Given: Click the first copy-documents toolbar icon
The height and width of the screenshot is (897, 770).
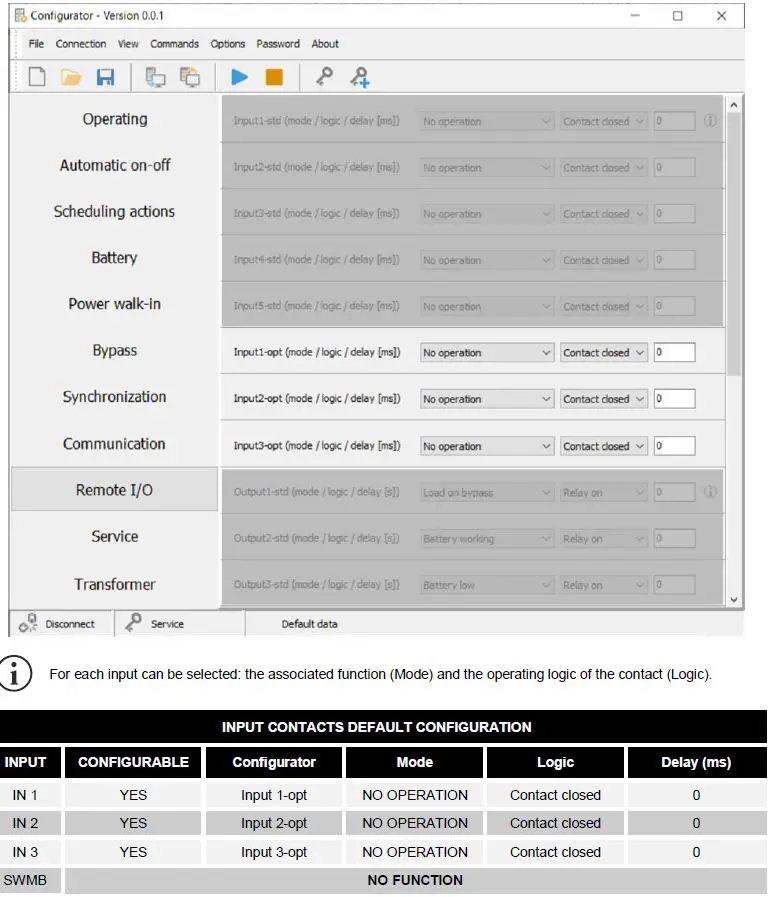Looking at the screenshot, I should click(x=155, y=77).
